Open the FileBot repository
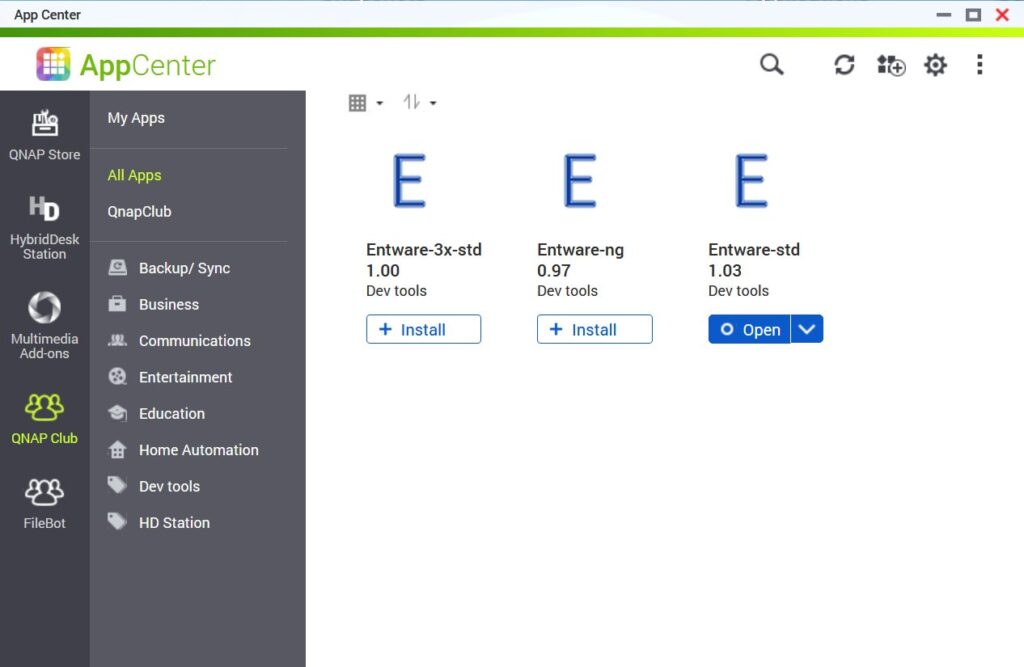Image resolution: width=1024 pixels, height=667 pixels. 44,504
